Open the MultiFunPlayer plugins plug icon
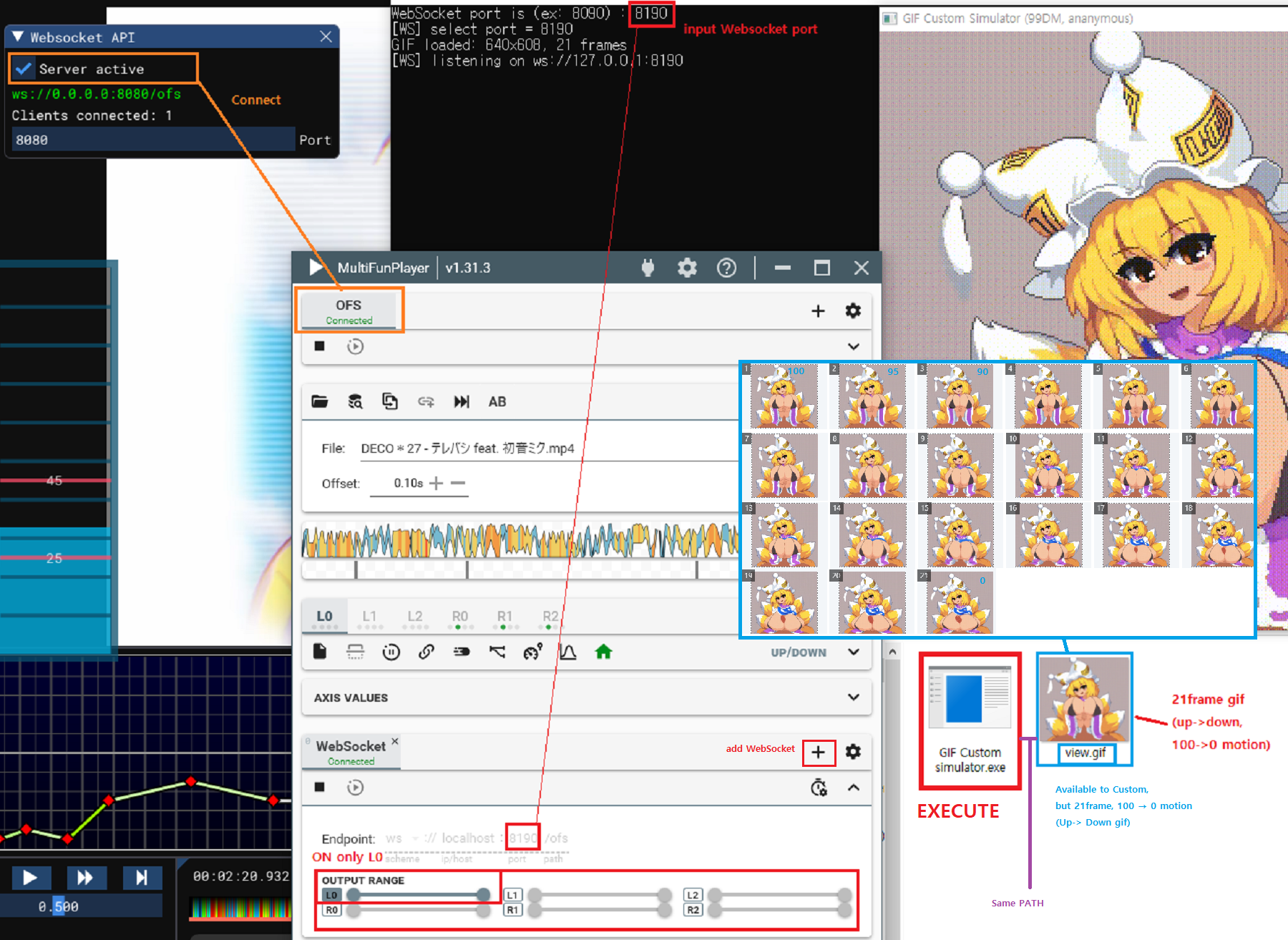The width and height of the screenshot is (1288, 940). tap(648, 268)
